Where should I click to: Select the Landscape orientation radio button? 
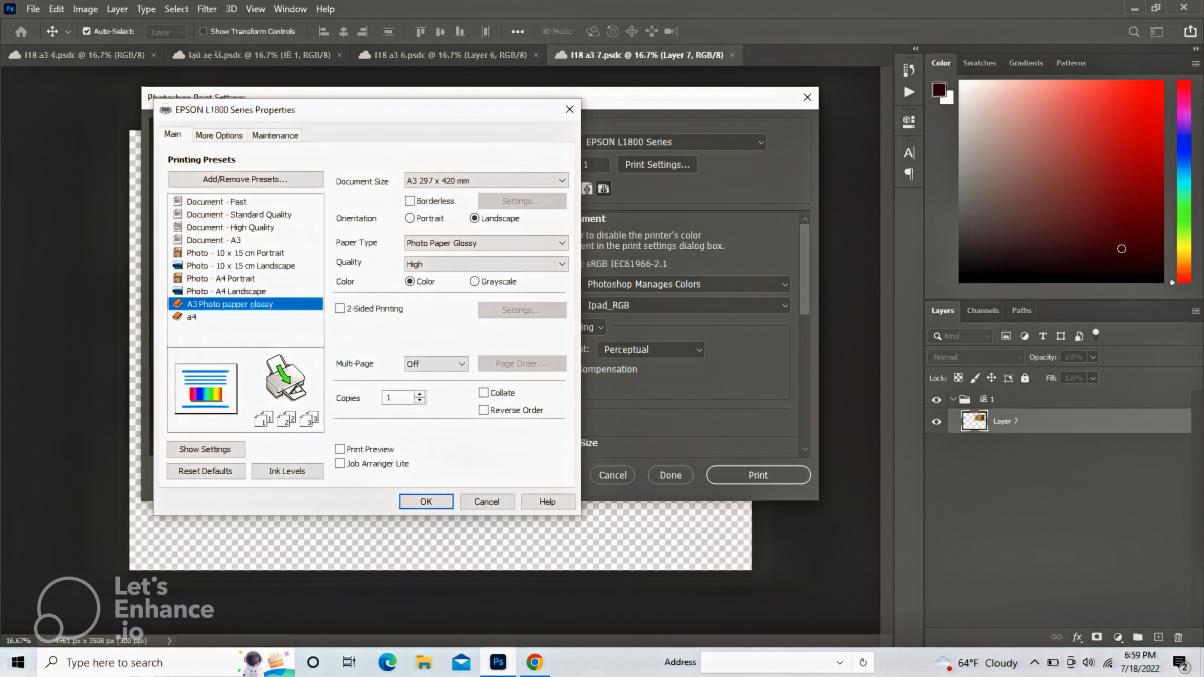[x=474, y=218]
